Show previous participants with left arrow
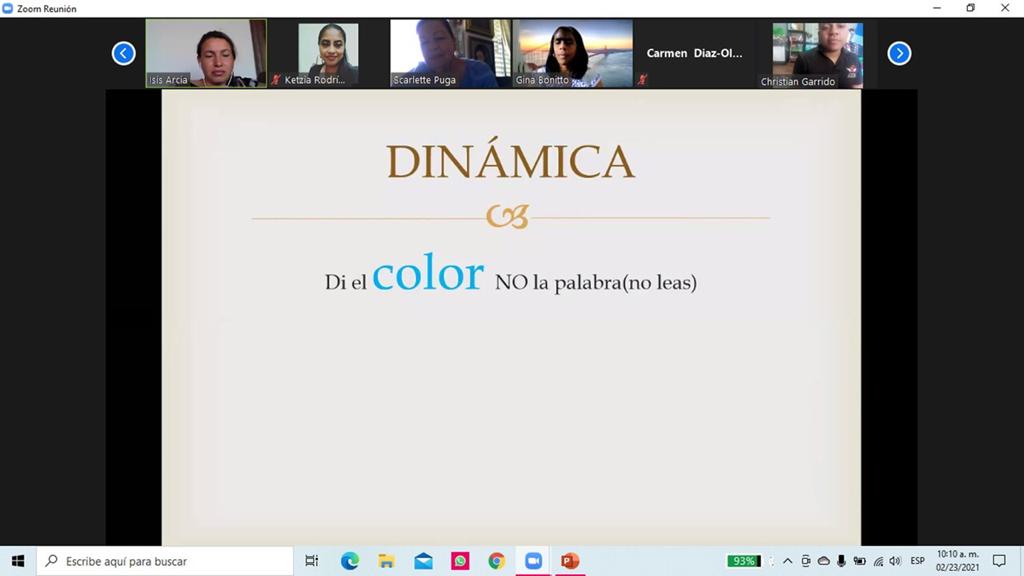Viewport: 1024px width, 576px height. [123, 54]
